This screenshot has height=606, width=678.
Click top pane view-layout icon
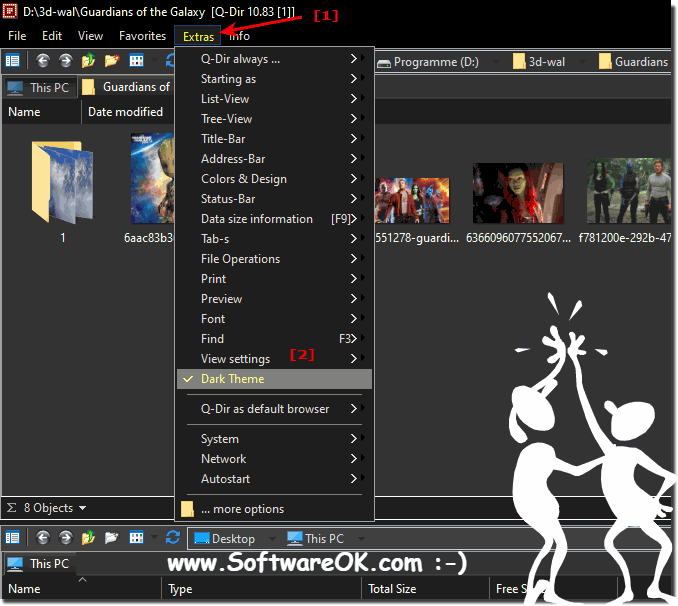click(13, 61)
